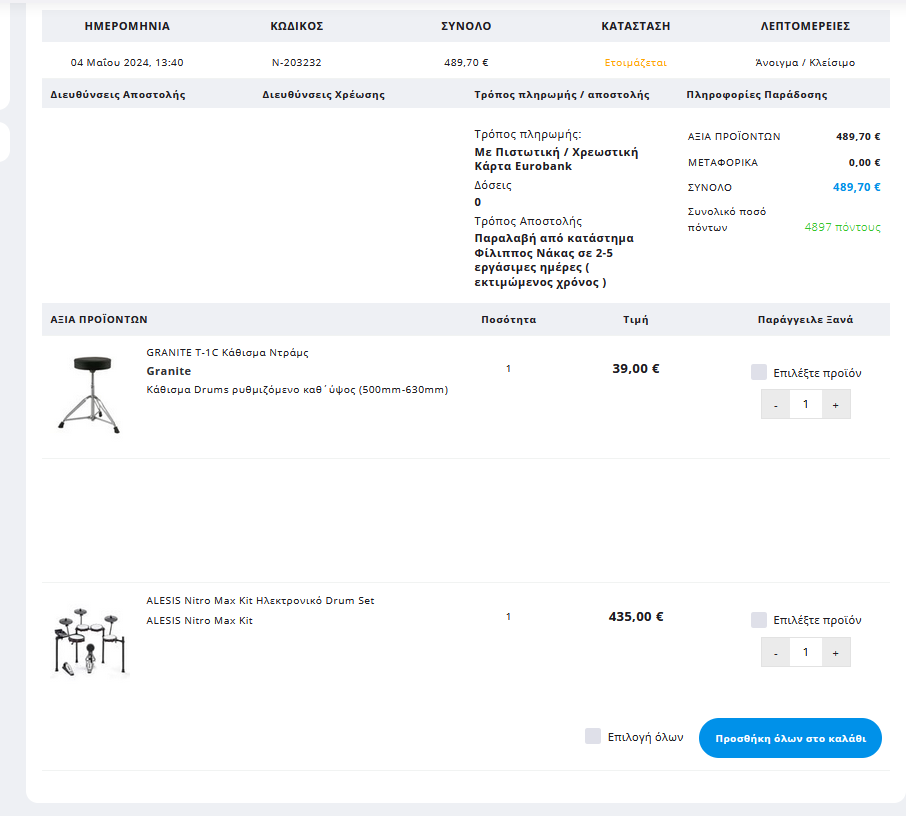Click ΚΑΤΑΣΤΑΣΗ column header
The height and width of the screenshot is (816, 906).
[x=636, y=26]
